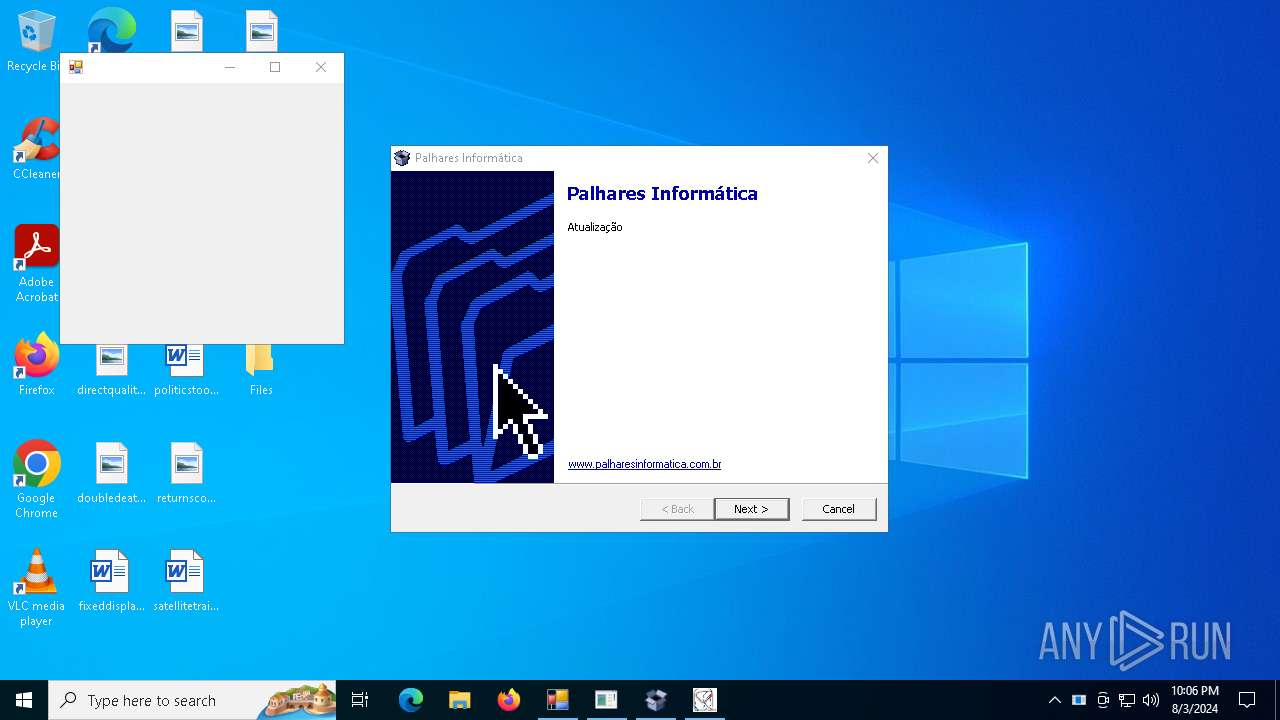Maximize the blank gray form window

[x=275, y=67]
